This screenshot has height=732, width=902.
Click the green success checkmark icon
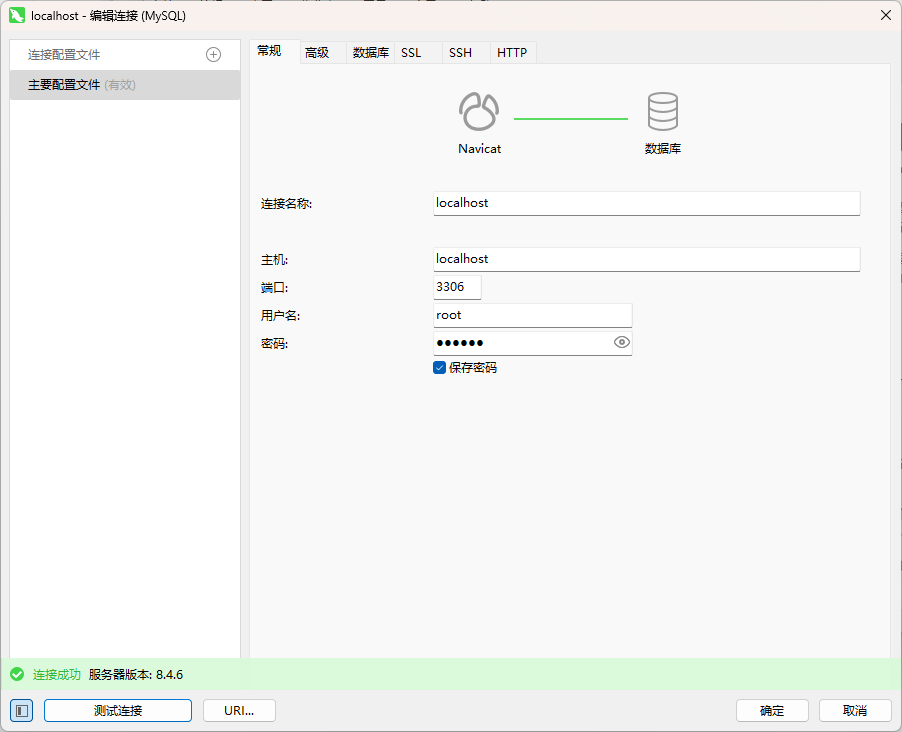point(17,674)
